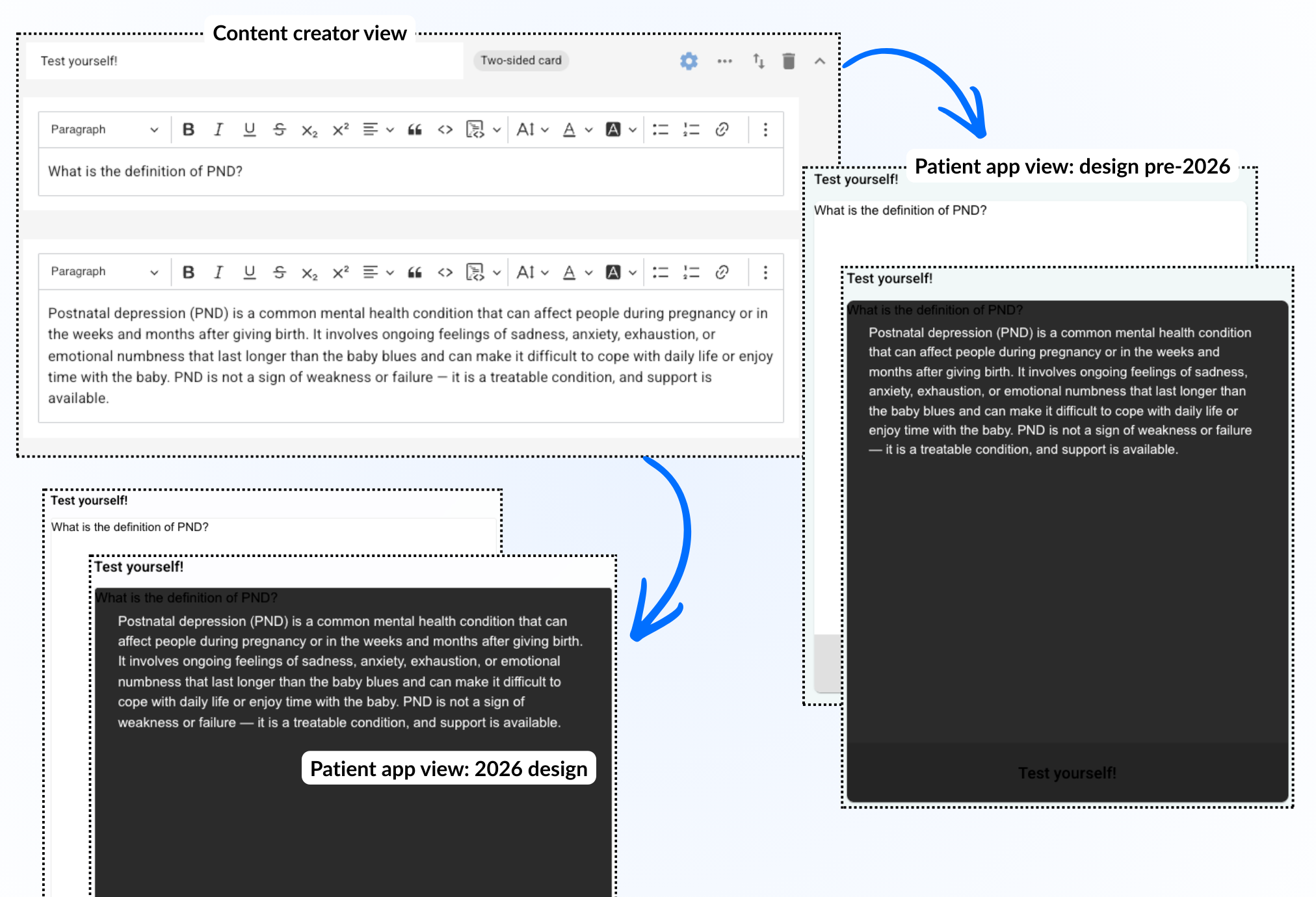Click Test yourself! button on dark card
This screenshot has height=897, width=1316.
[x=1066, y=773]
